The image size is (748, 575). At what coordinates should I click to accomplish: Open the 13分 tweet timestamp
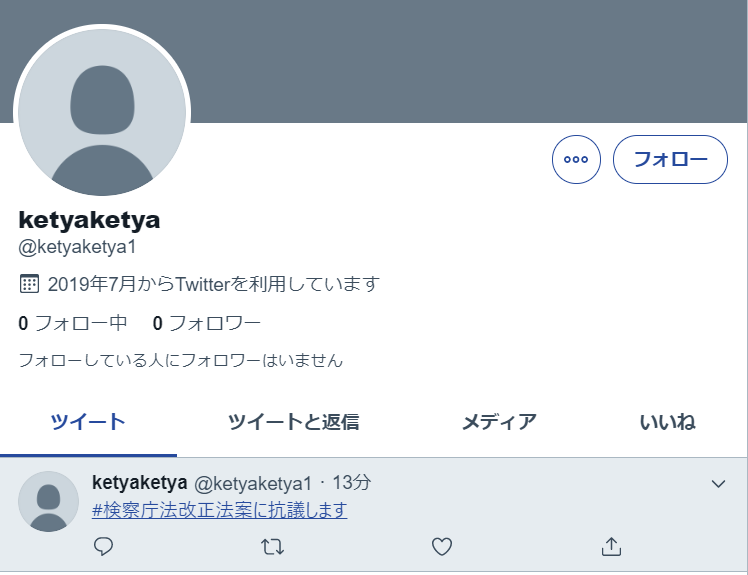[x=351, y=482]
